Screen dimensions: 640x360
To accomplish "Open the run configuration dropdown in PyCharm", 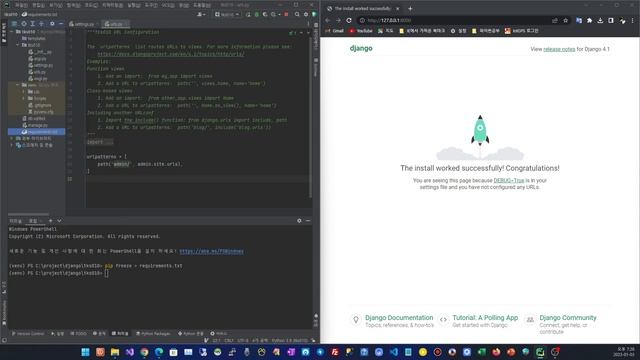I will pyautogui.click(x=227, y=14).
